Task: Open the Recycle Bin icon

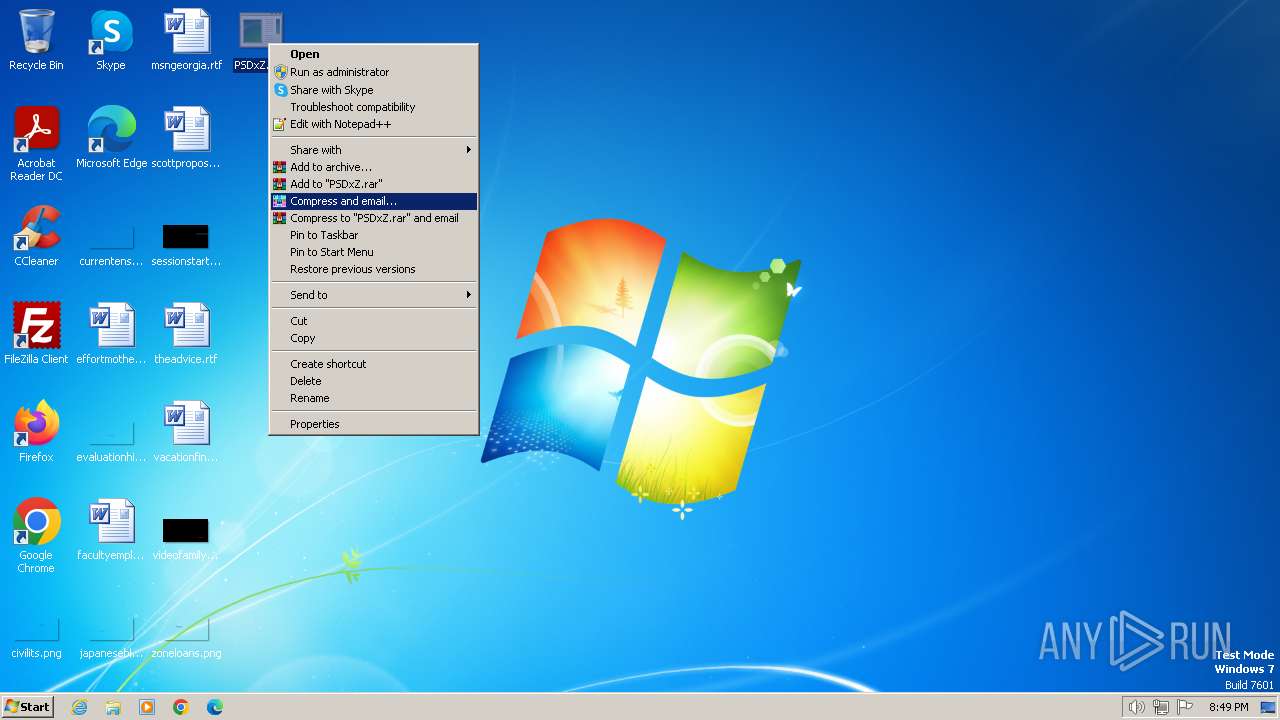Action: click(36, 40)
